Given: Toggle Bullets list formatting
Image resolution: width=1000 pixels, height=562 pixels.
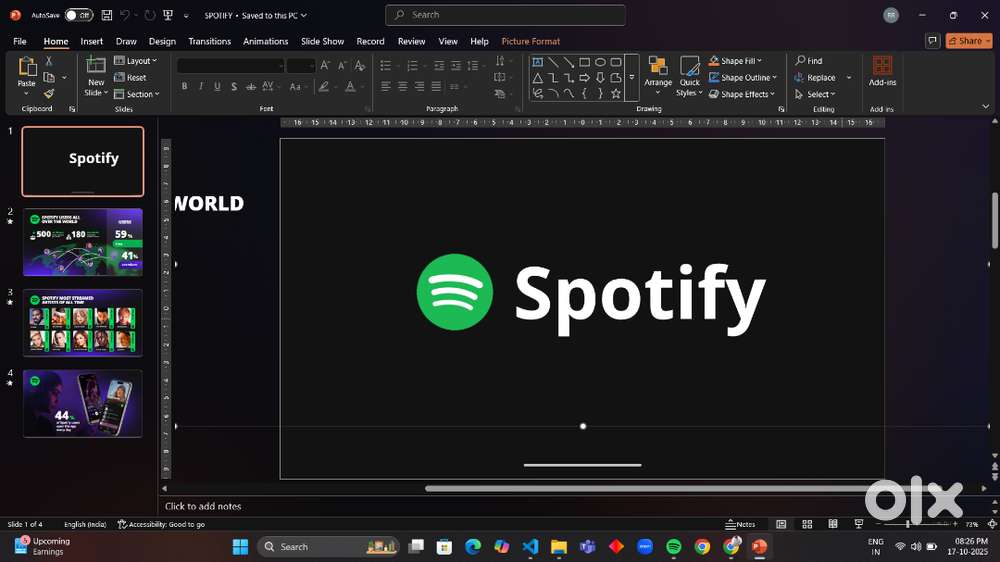Looking at the screenshot, I should coord(385,66).
